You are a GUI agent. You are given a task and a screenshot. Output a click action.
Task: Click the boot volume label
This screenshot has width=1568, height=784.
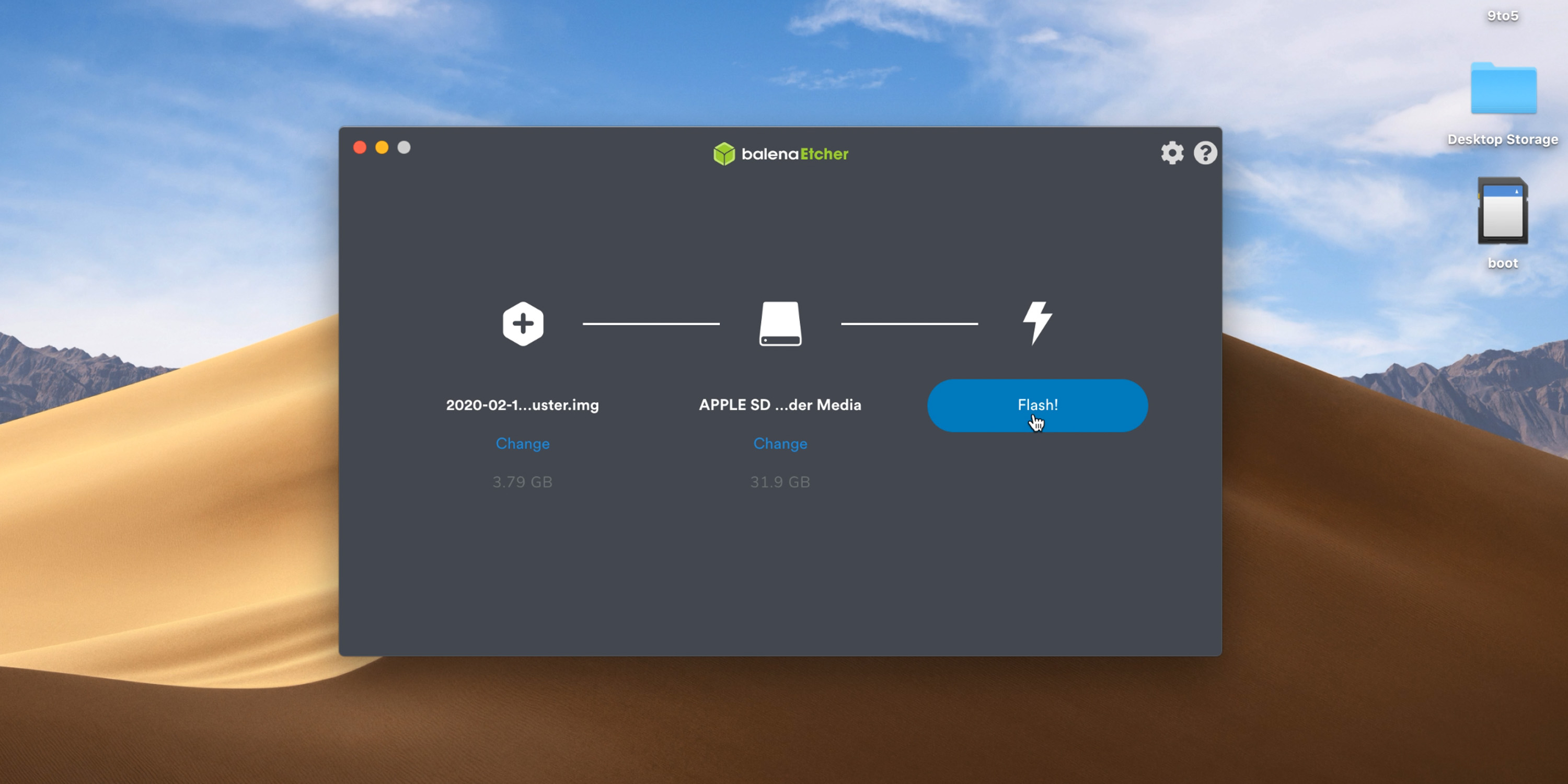click(x=1502, y=263)
